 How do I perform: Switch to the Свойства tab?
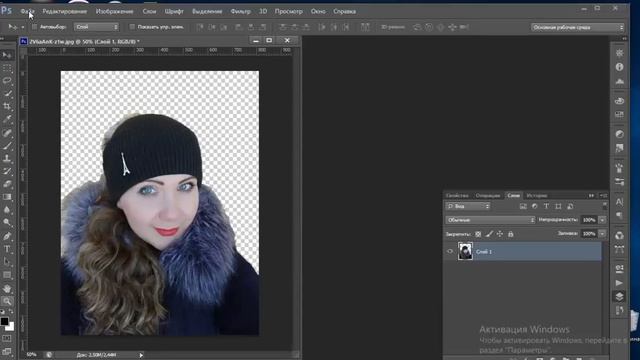pyautogui.click(x=457, y=196)
